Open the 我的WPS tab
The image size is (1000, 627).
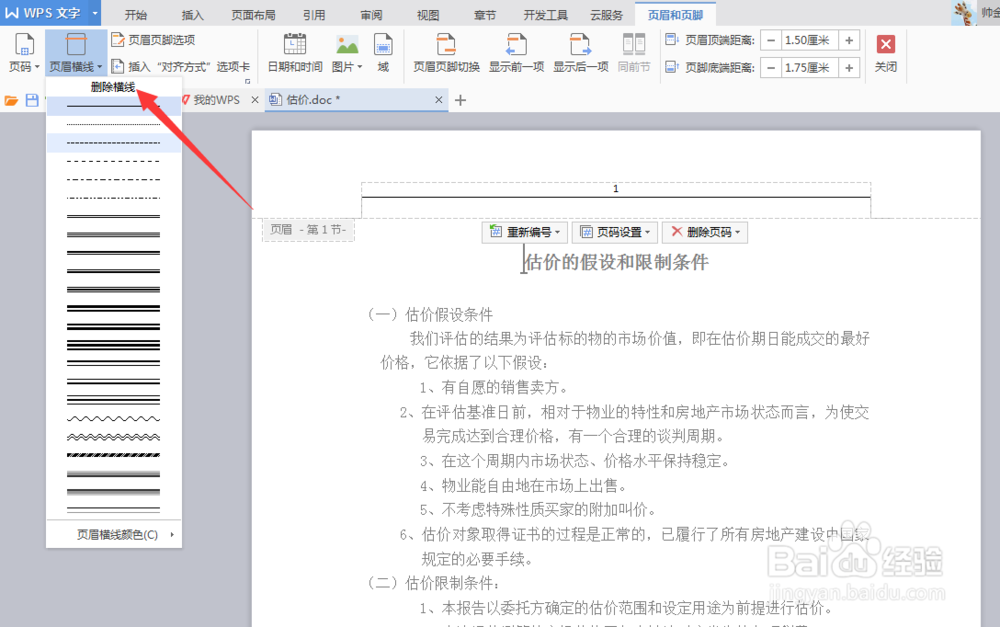coord(211,100)
